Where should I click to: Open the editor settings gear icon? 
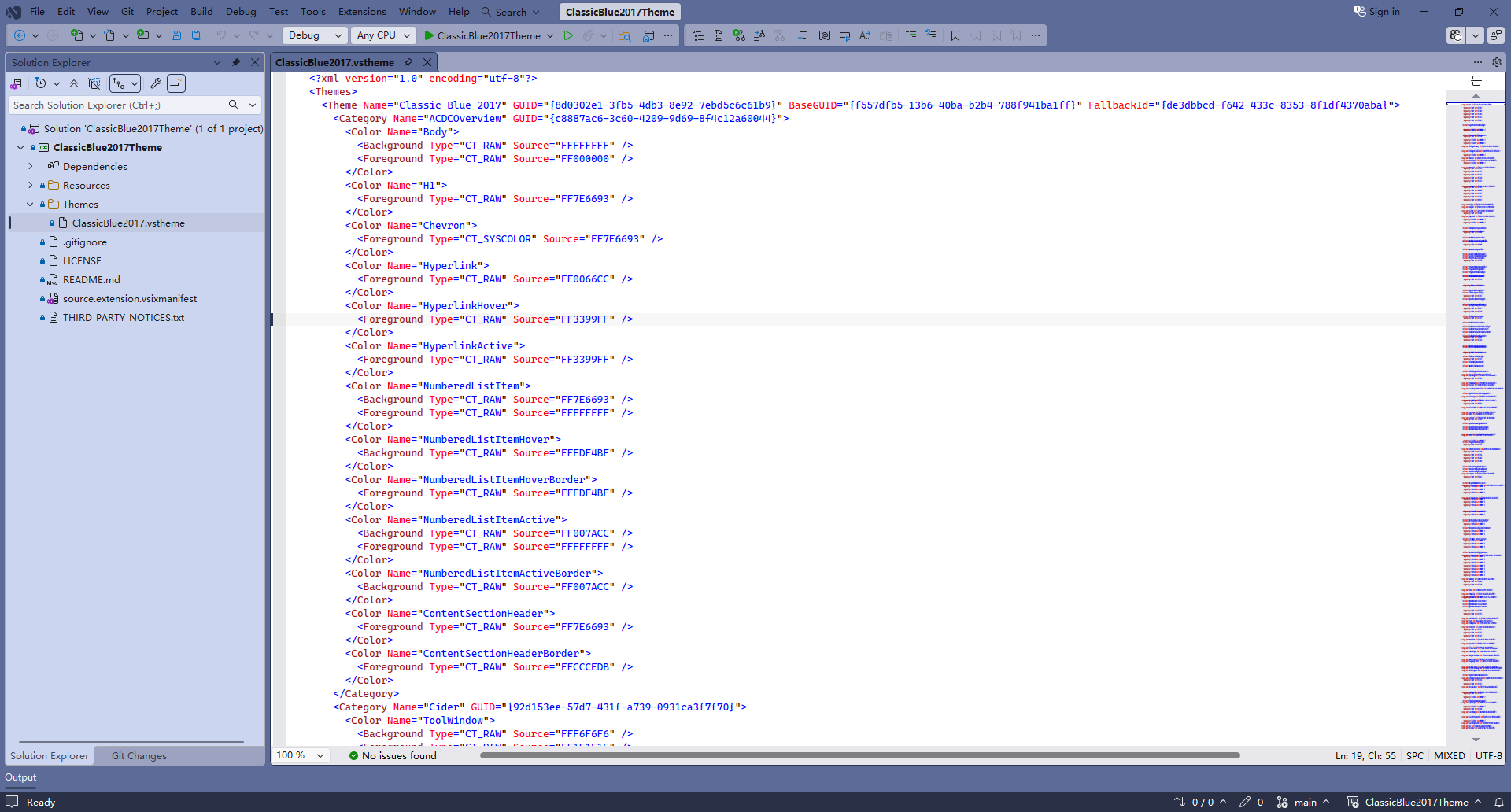point(1497,62)
